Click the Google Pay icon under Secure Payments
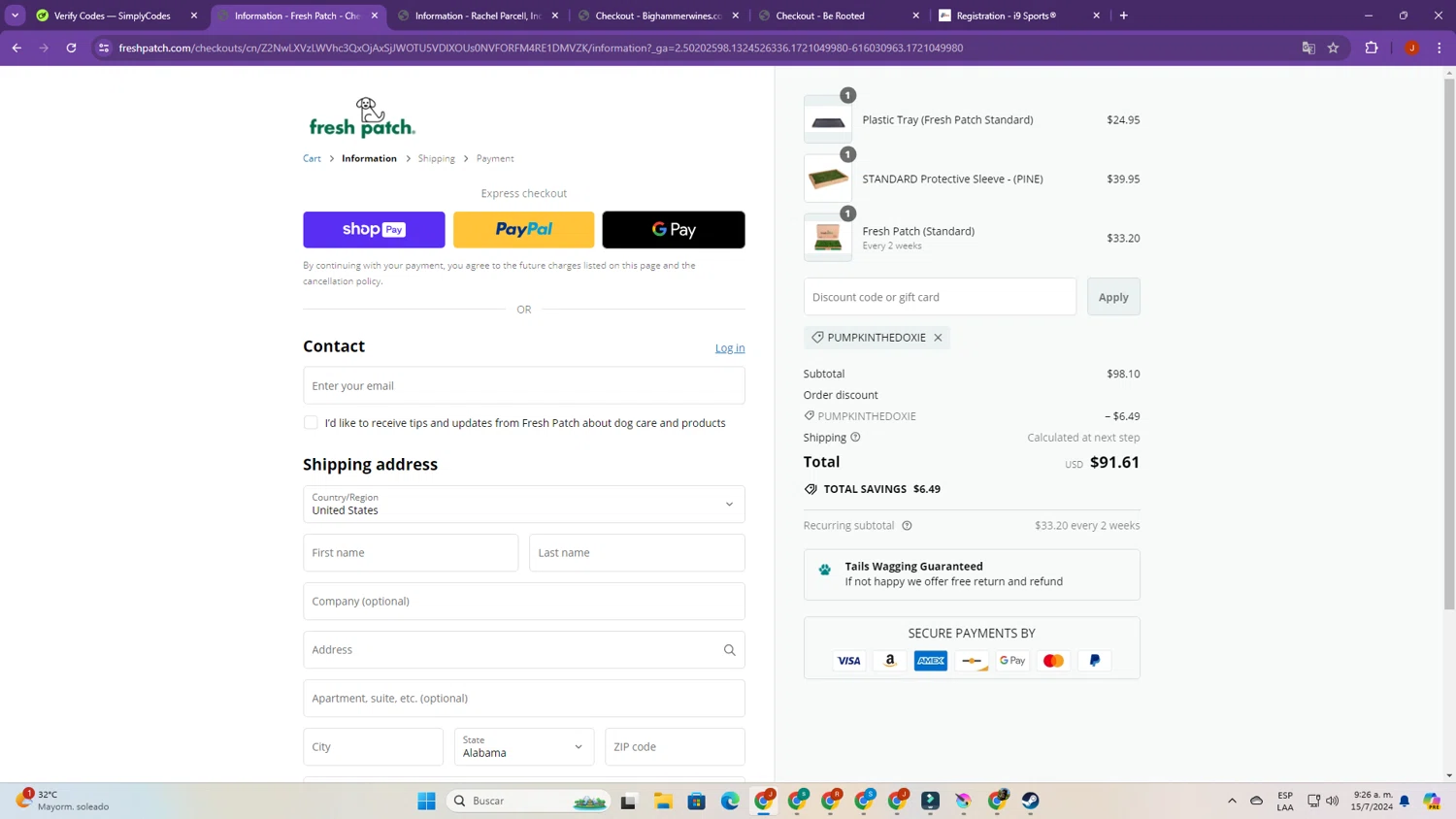 (1012, 661)
